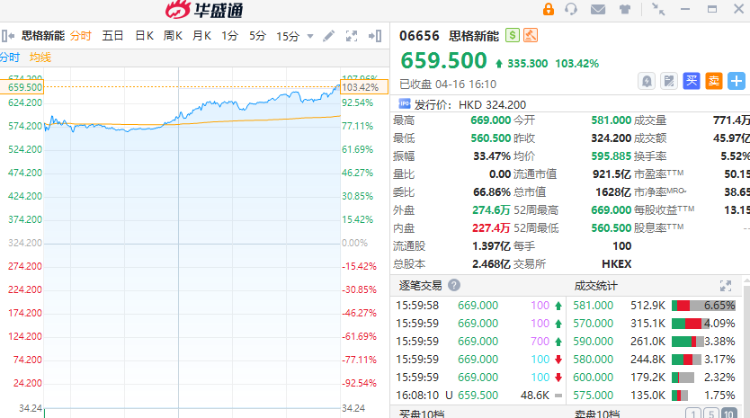Open help for 逐笔交易

click(x=454, y=286)
